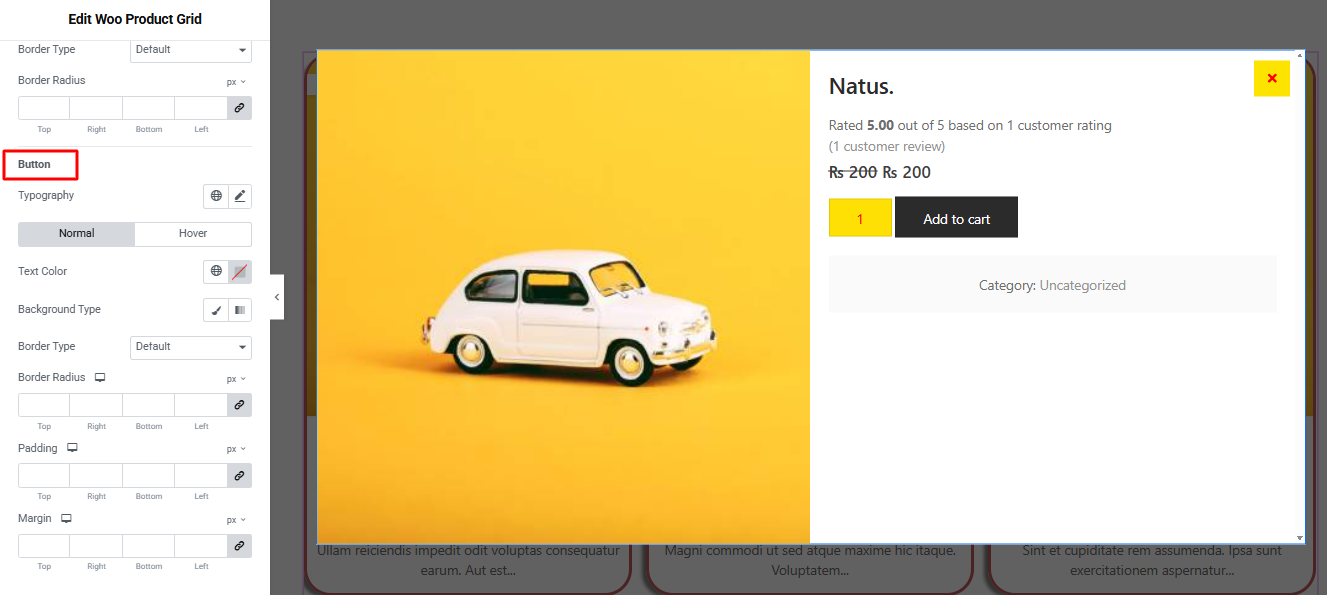The width and height of the screenshot is (1327, 595).
Task: Open the Text Color picker swatch
Action: 240,271
